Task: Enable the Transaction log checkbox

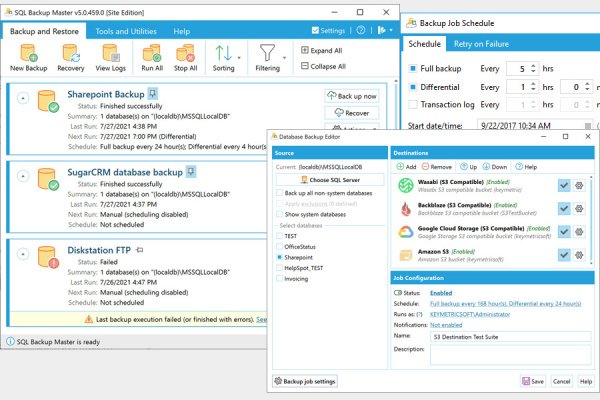Action: [x=413, y=104]
